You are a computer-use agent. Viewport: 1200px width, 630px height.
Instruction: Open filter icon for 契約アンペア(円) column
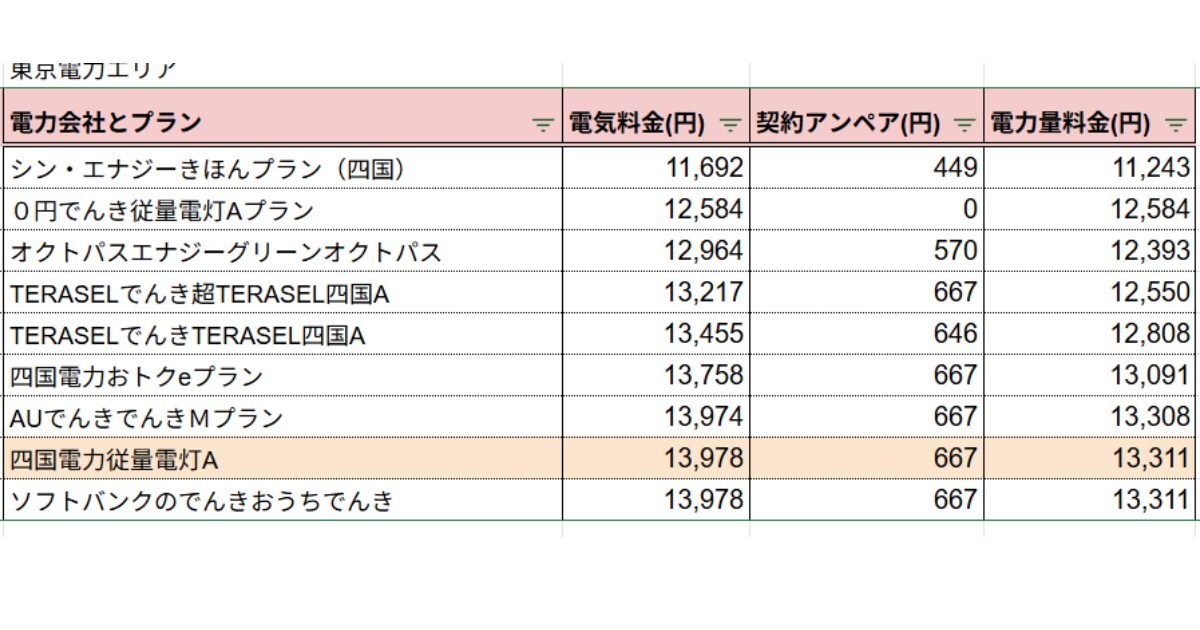click(x=965, y=125)
